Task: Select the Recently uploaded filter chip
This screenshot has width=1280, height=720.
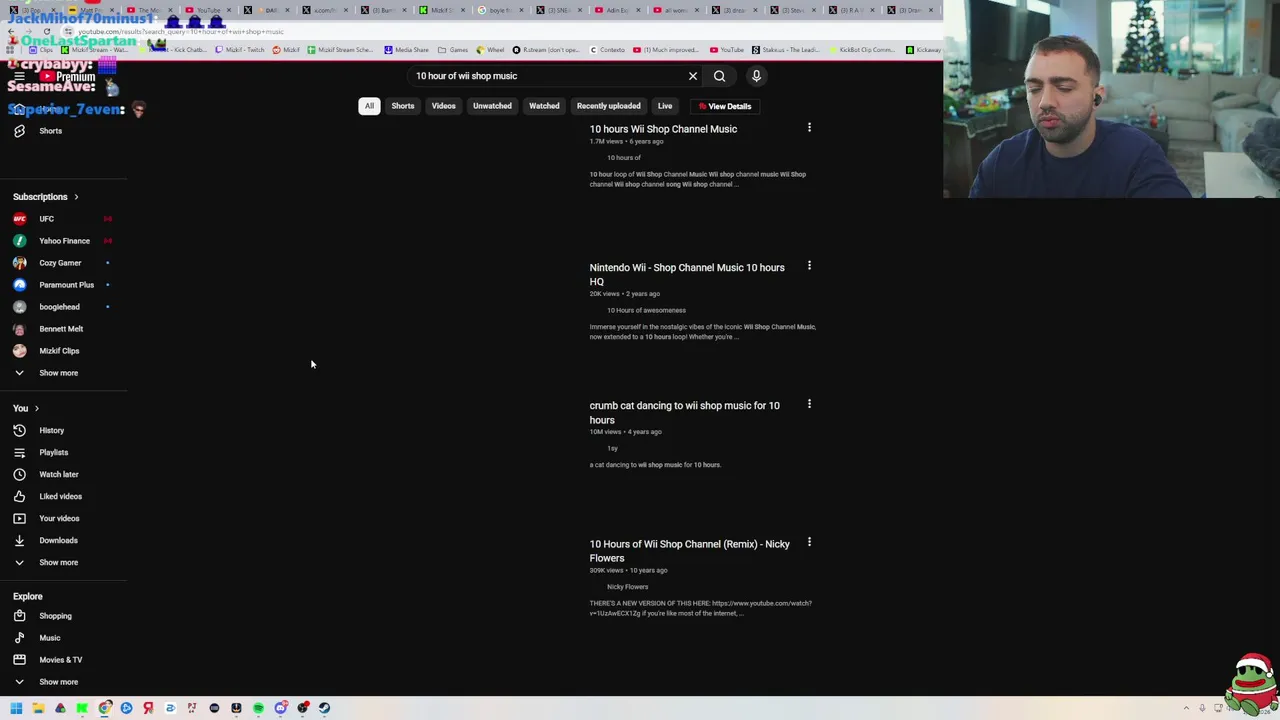Action: [x=608, y=106]
